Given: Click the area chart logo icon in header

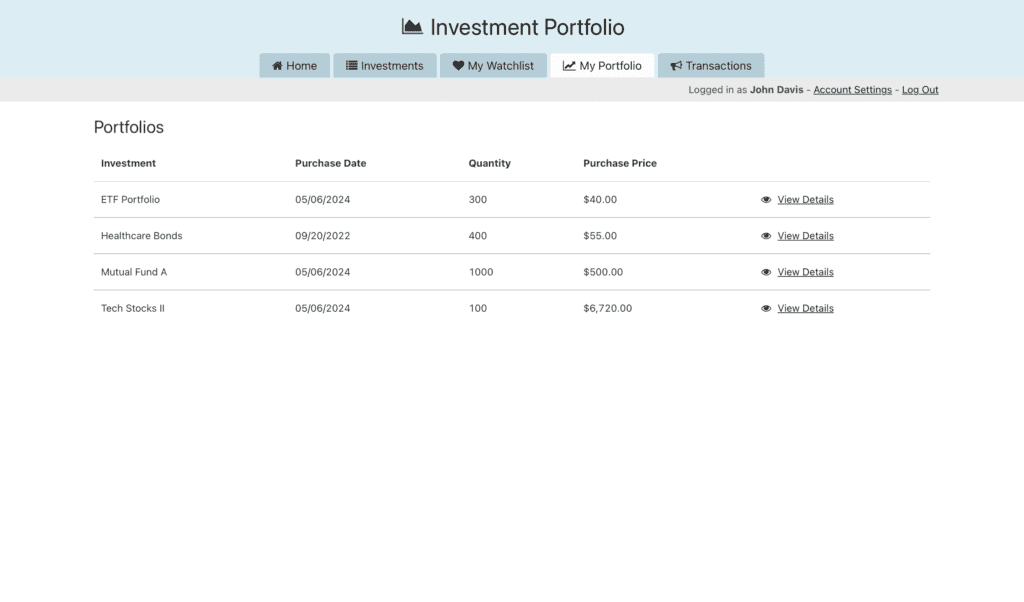Looking at the screenshot, I should (412, 27).
